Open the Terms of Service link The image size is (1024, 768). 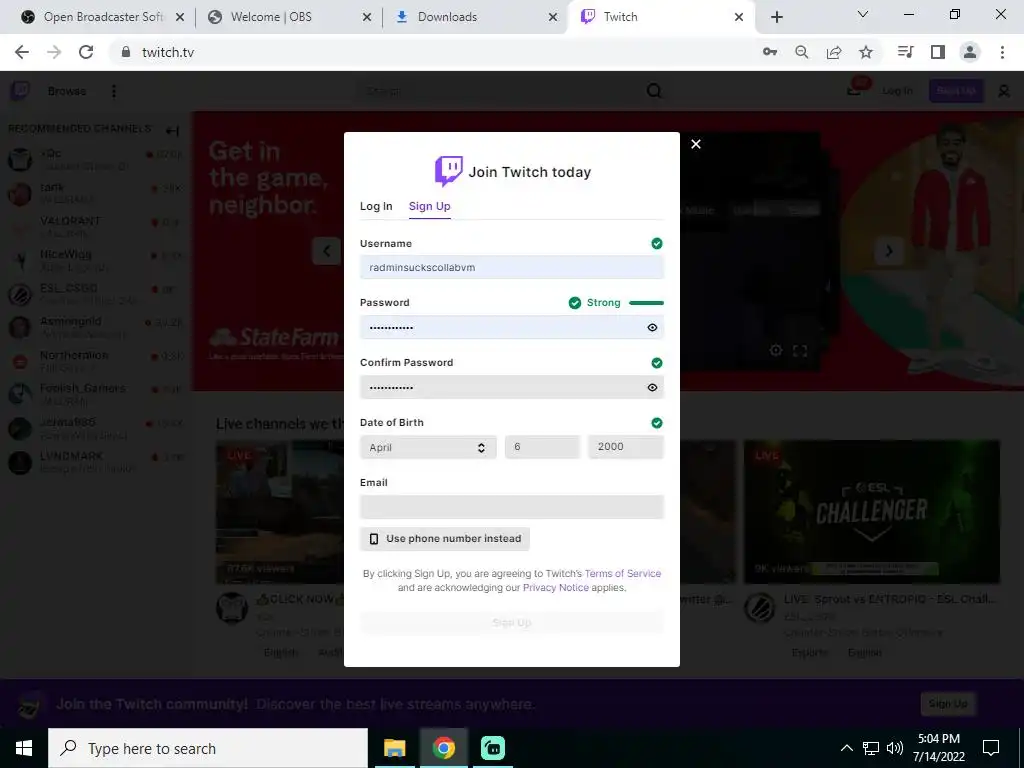(622, 573)
